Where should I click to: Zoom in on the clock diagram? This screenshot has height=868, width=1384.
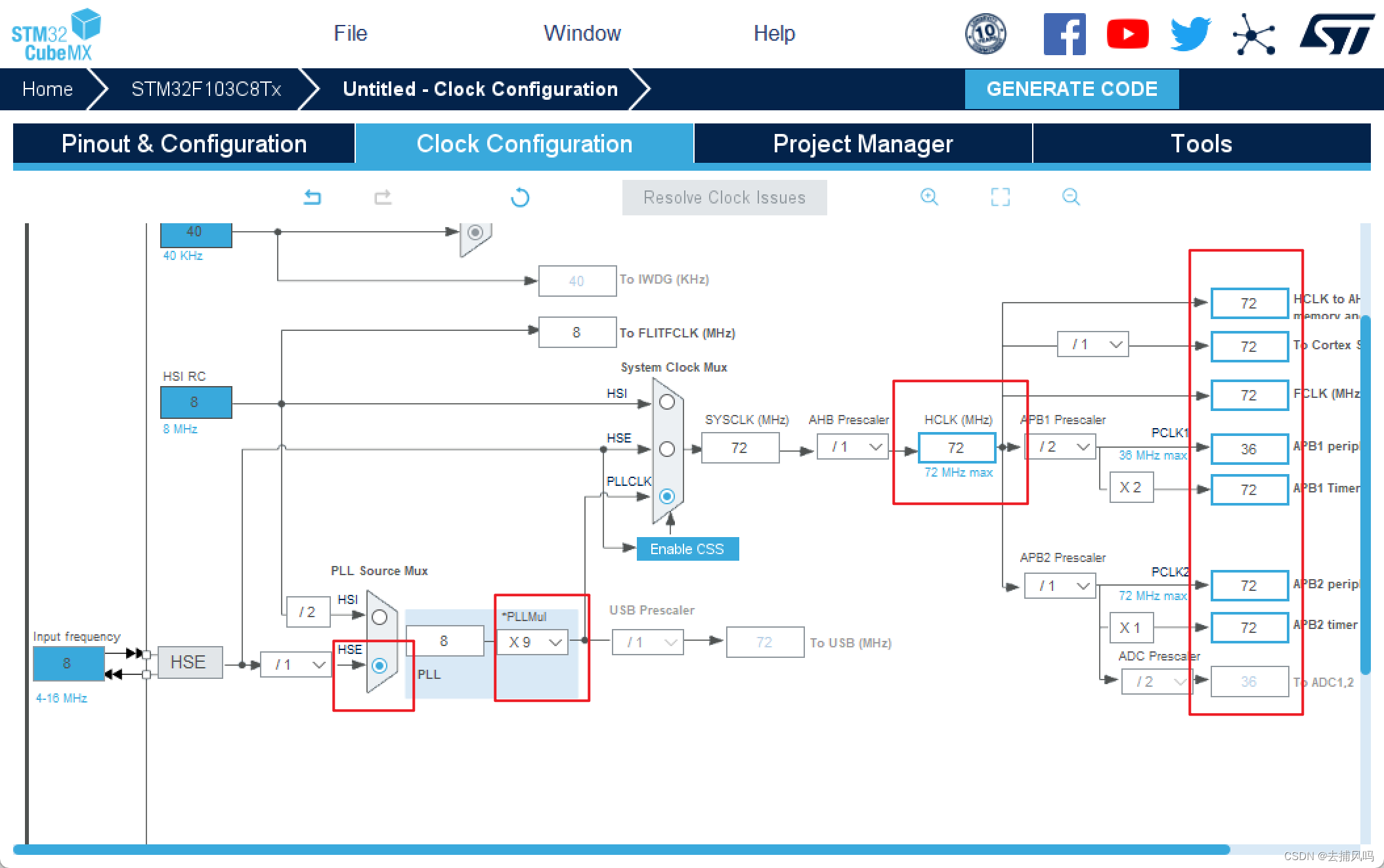[929, 196]
